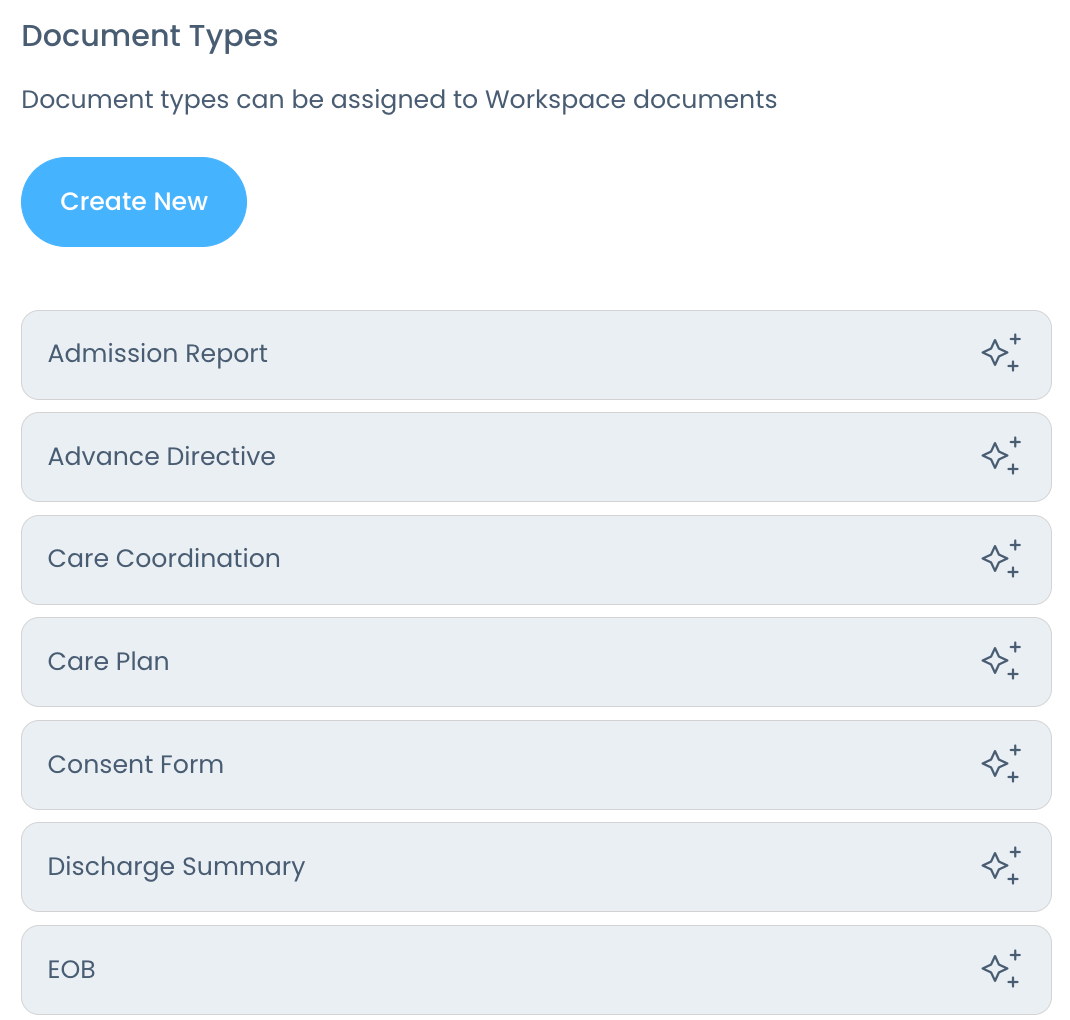Click the Create New button
This screenshot has height=1020, width=1070.
coord(134,202)
